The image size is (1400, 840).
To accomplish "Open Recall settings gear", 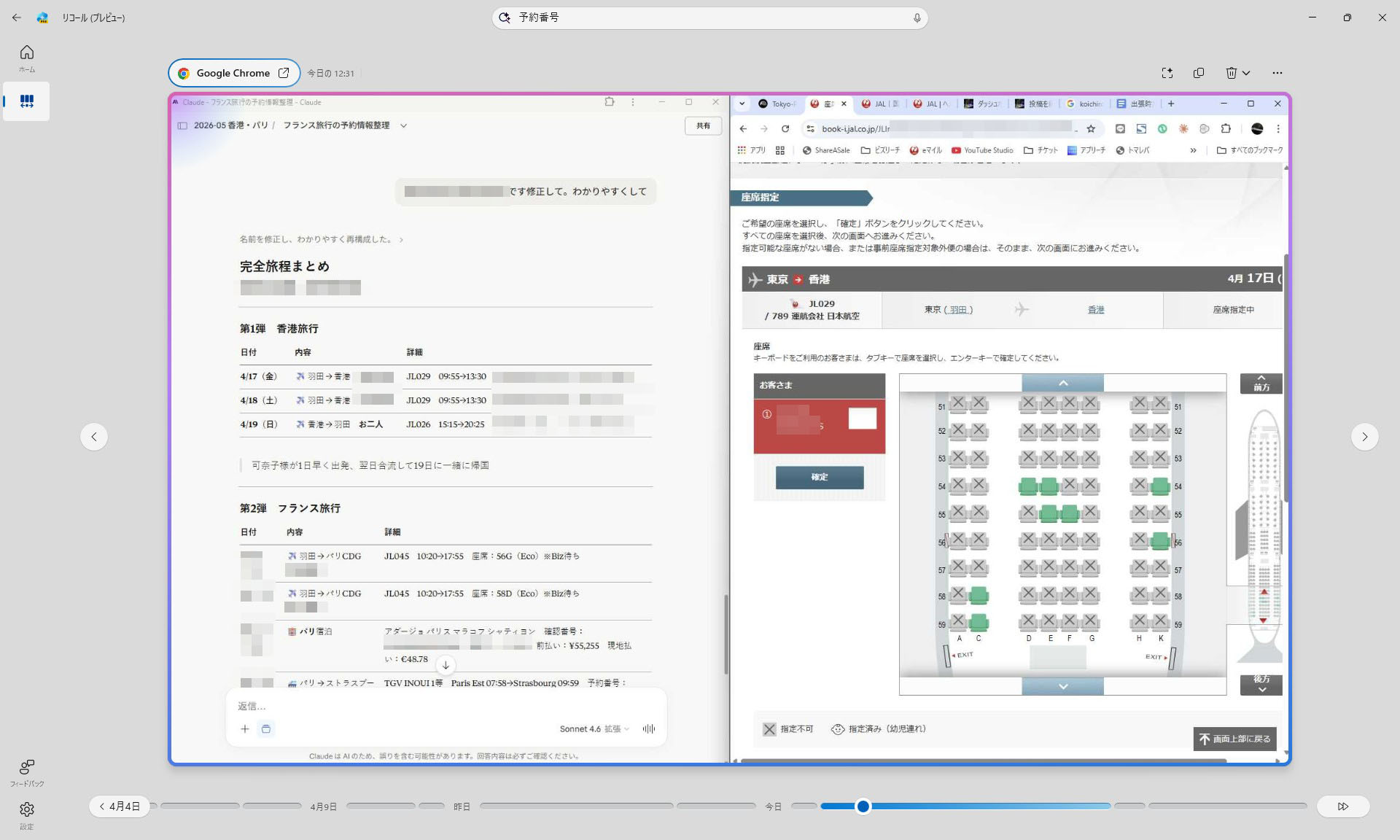I will tap(27, 809).
